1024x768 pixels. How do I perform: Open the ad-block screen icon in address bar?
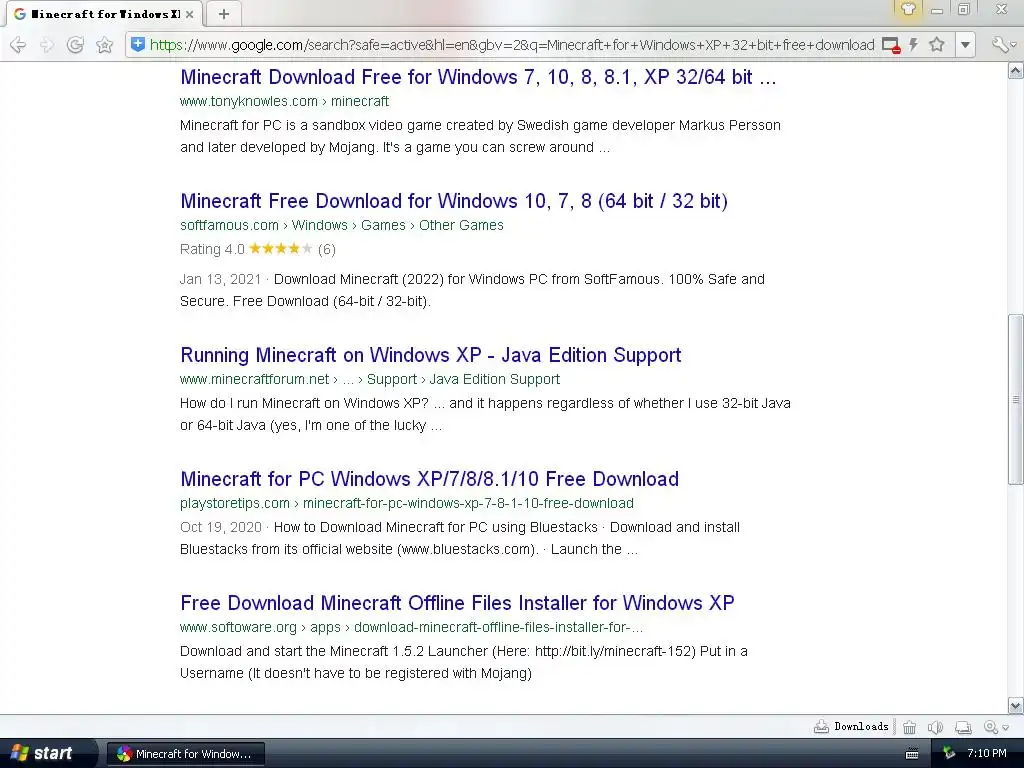click(x=891, y=45)
